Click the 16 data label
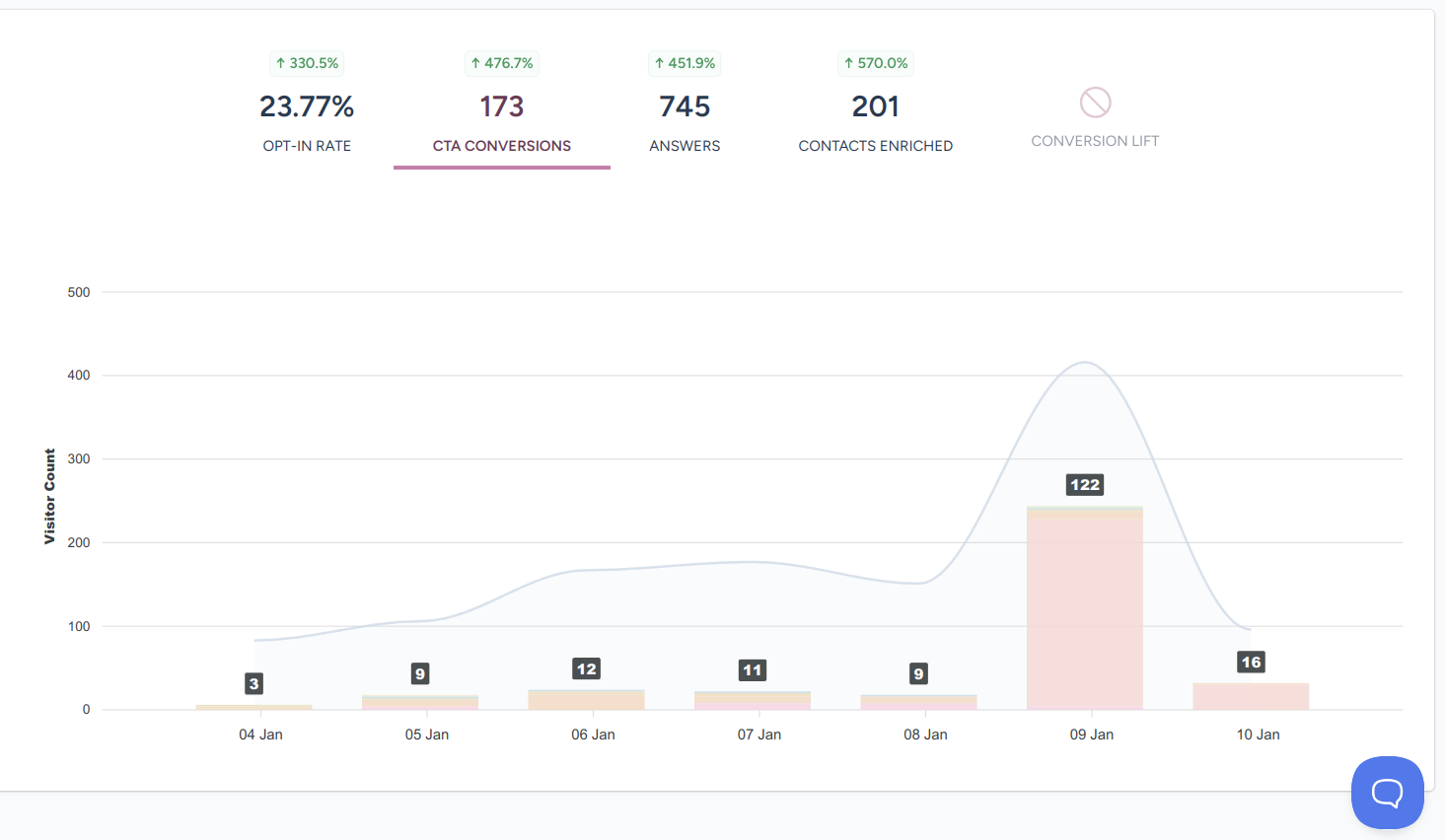 pyautogui.click(x=1251, y=662)
